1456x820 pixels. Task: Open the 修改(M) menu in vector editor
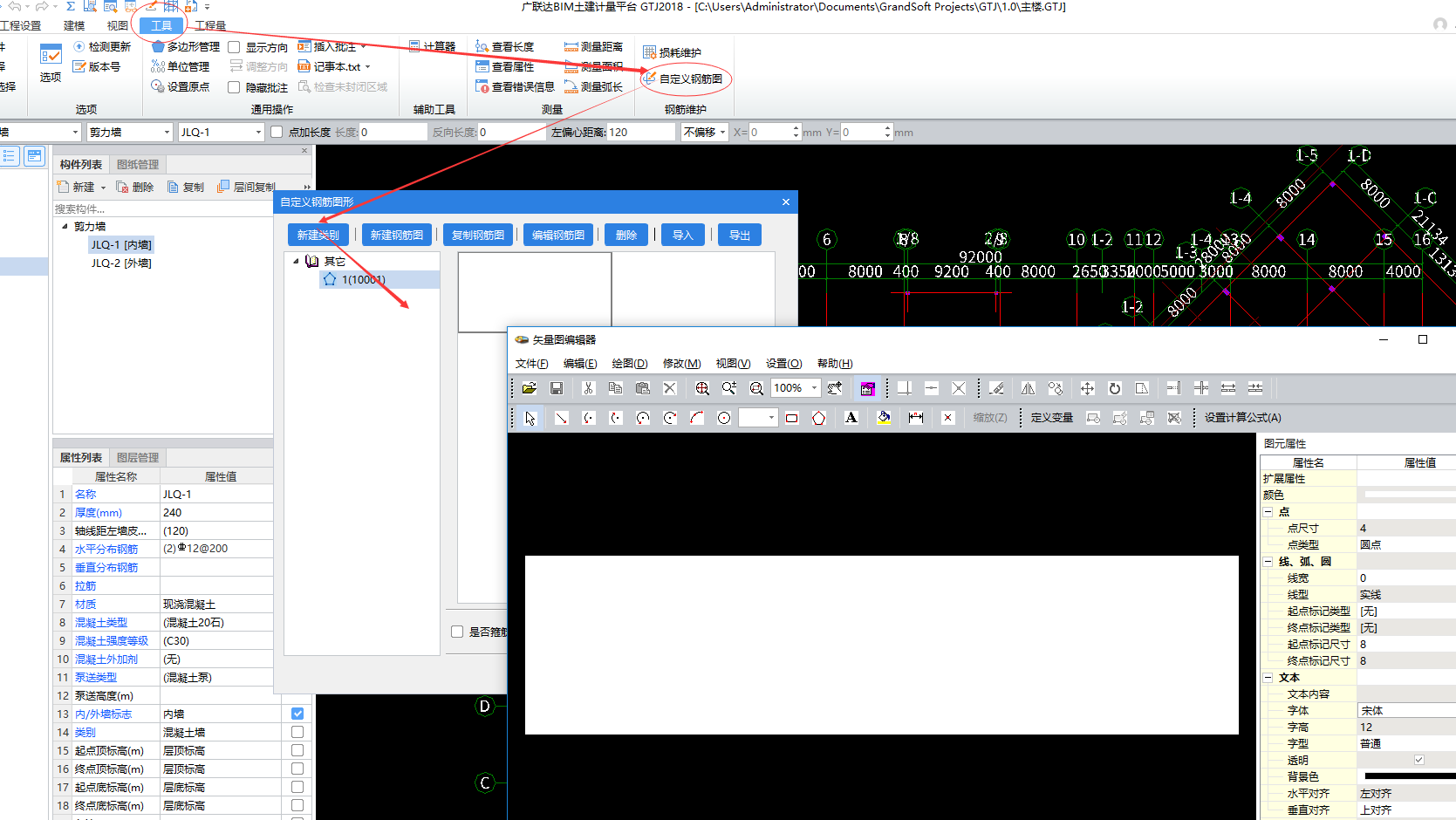click(x=681, y=364)
